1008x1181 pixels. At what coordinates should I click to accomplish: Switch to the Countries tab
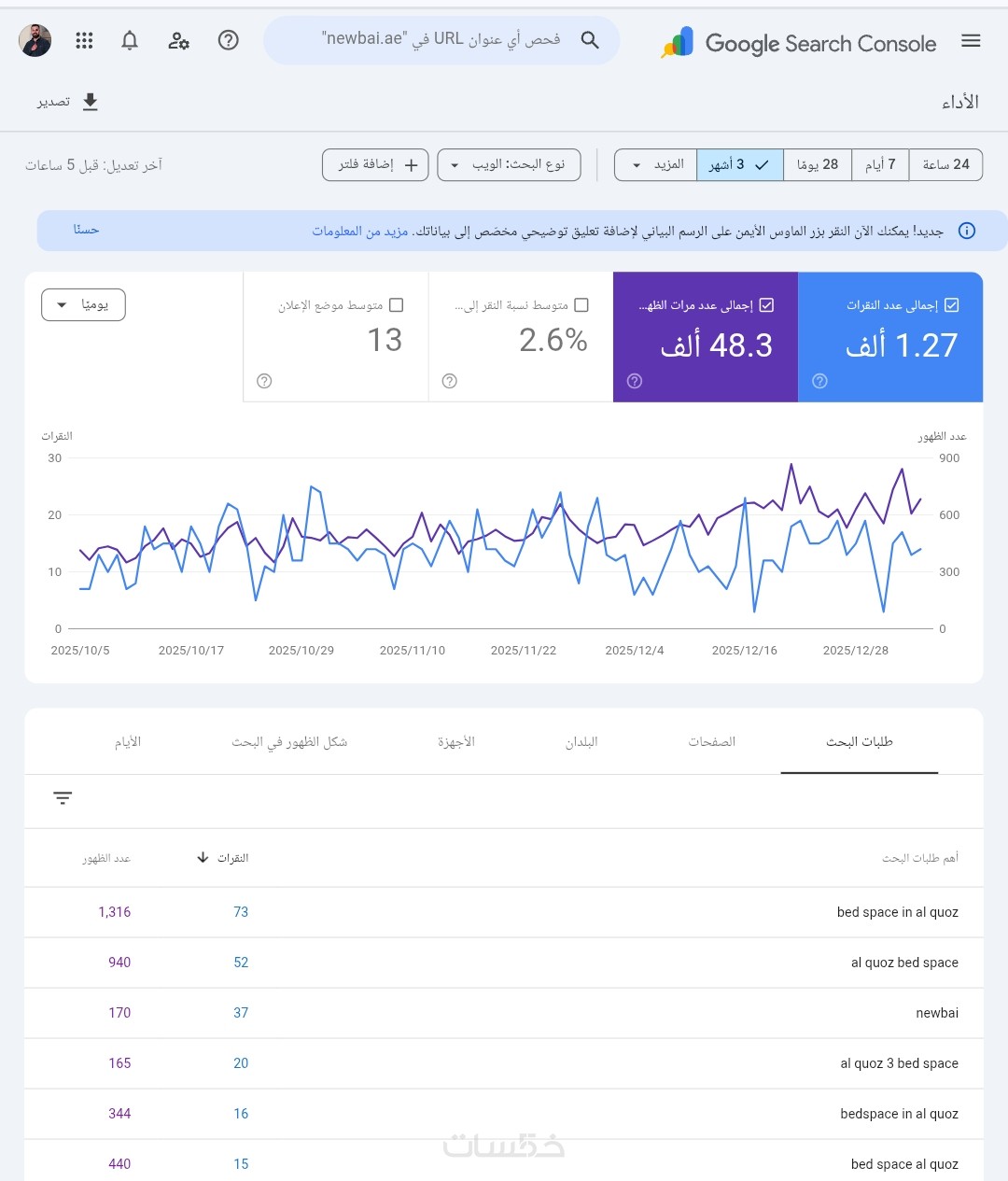click(581, 742)
